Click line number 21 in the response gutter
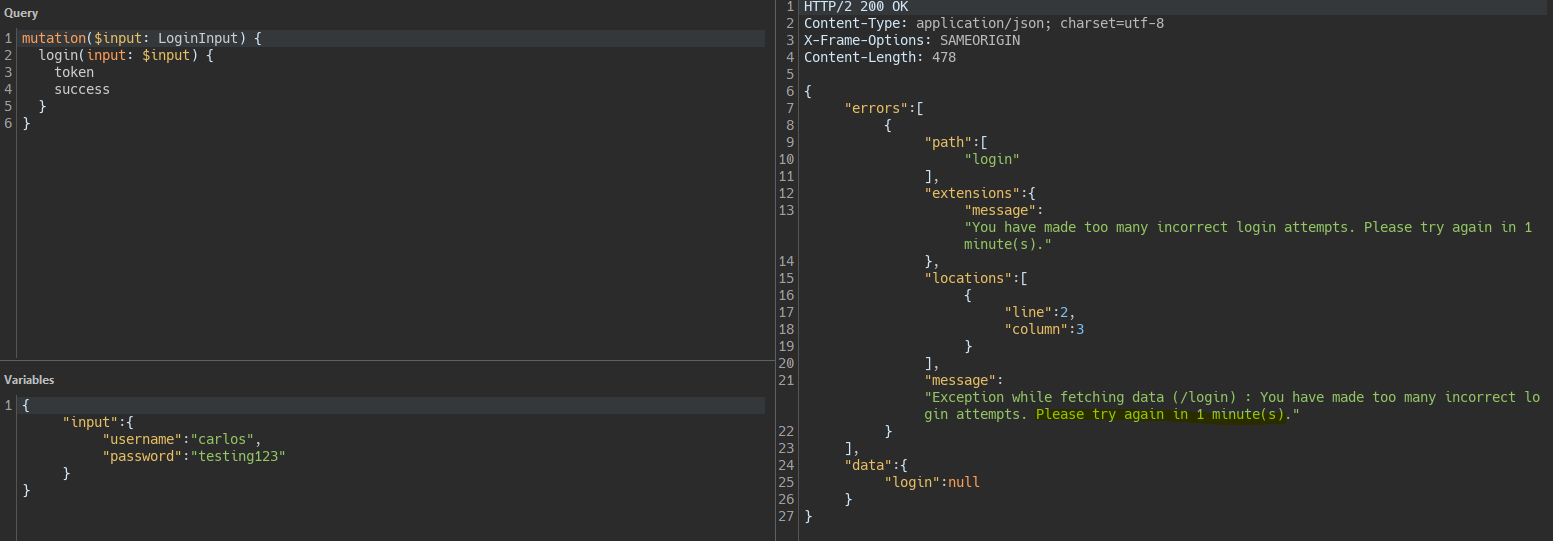This screenshot has width=1553, height=541. click(x=786, y=380)
